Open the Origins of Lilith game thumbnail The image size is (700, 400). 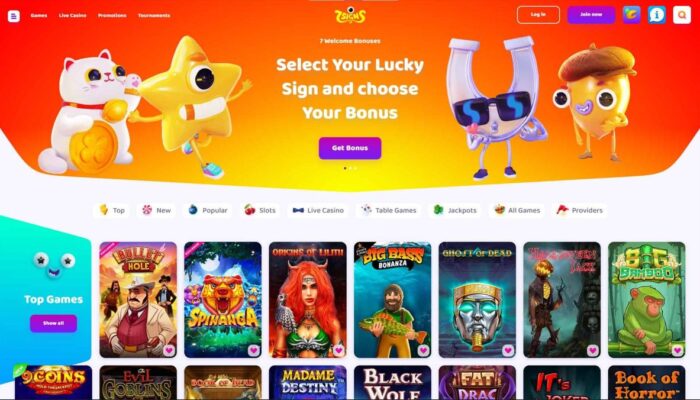coord(308,300)
